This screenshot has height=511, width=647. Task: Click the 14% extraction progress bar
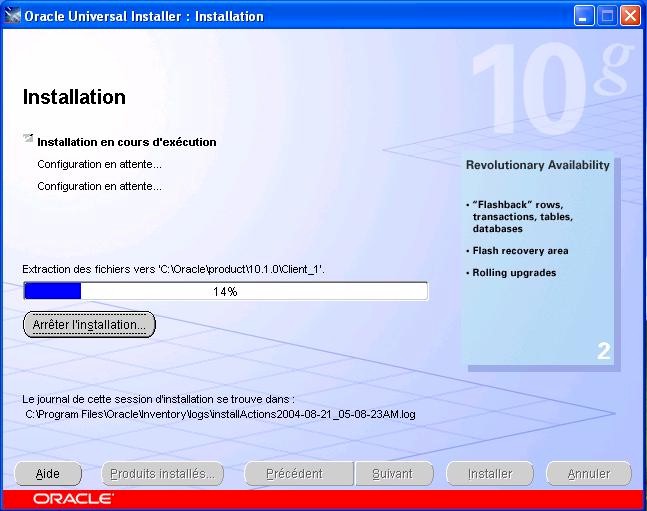pyautogui.click(x=225, y=291)
